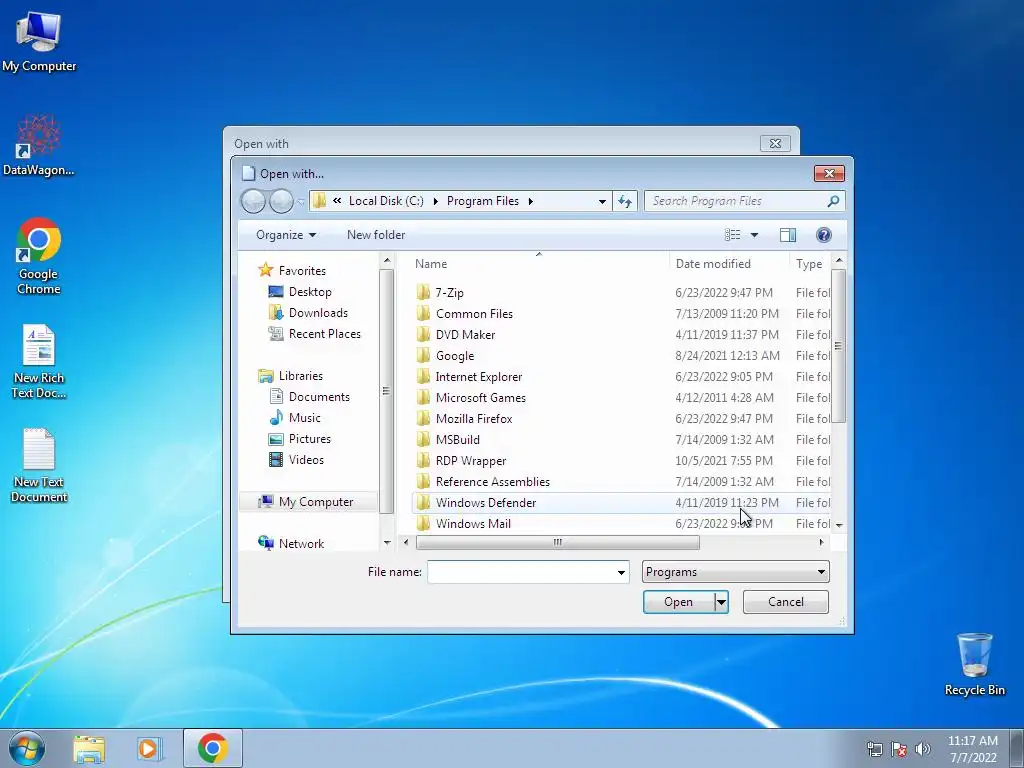
Task: Select the Google folder icon in list
Action: pos(423,355)
